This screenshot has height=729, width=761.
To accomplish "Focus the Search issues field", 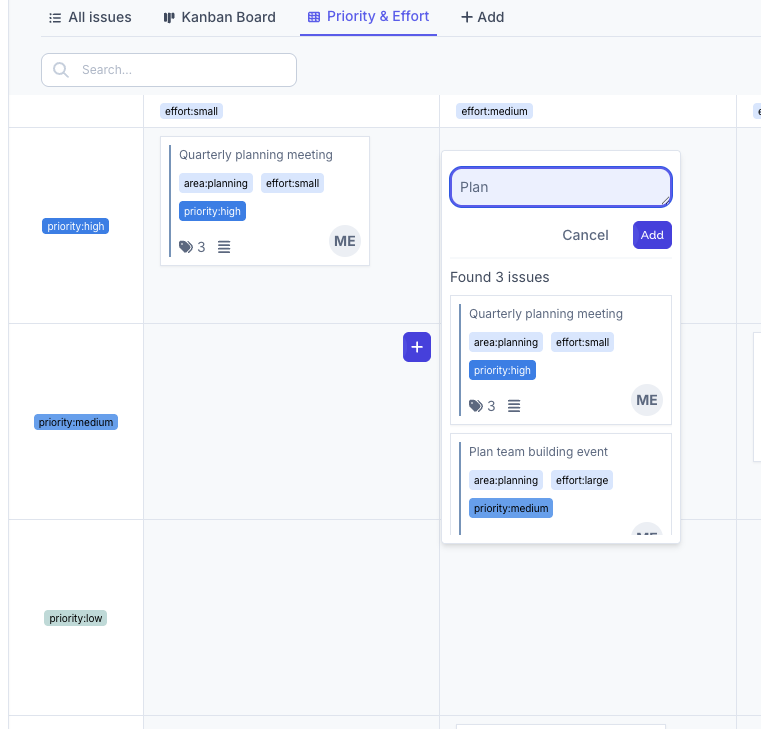I will 180,70.
